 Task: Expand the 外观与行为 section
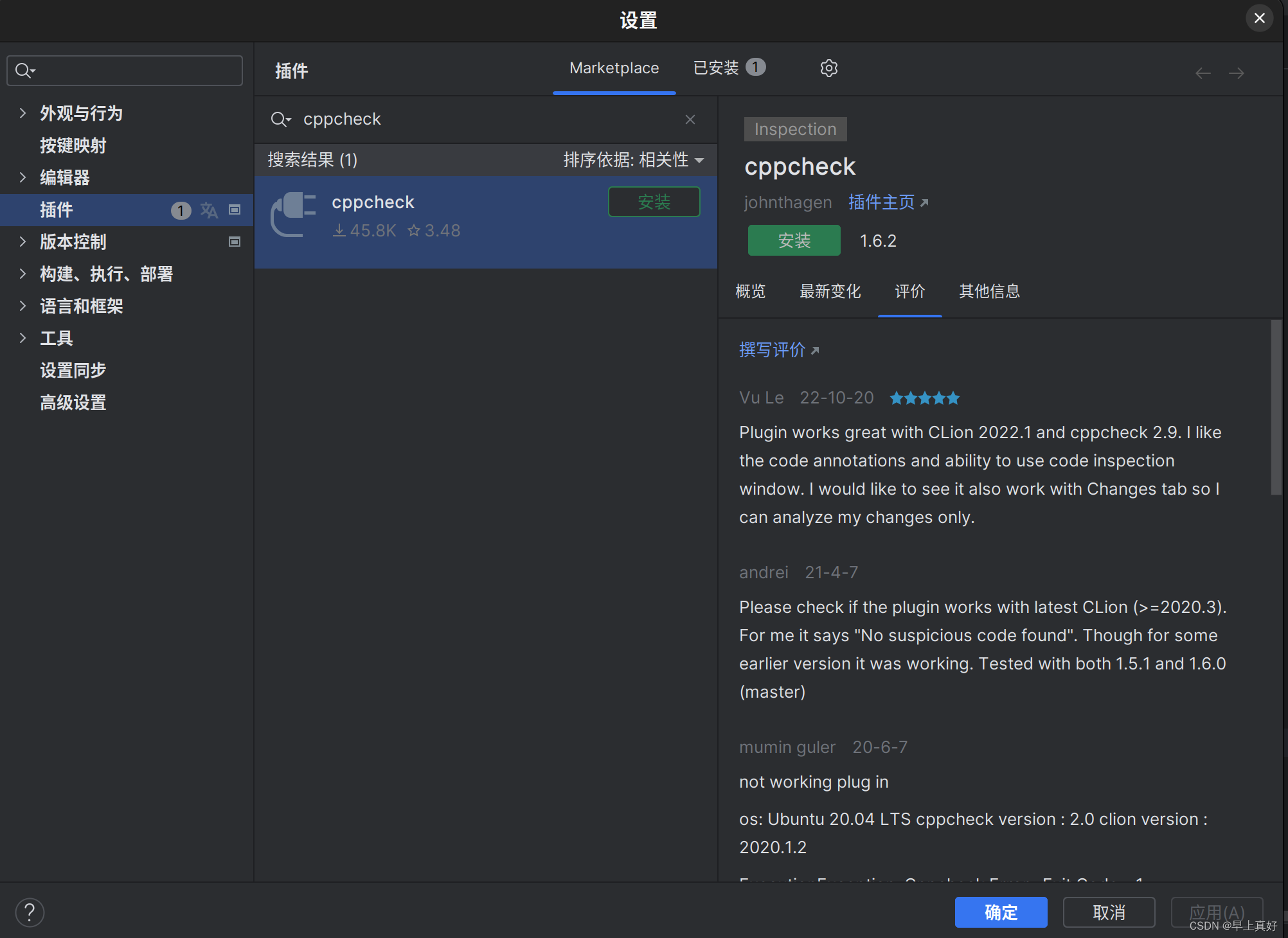[22, 114]
